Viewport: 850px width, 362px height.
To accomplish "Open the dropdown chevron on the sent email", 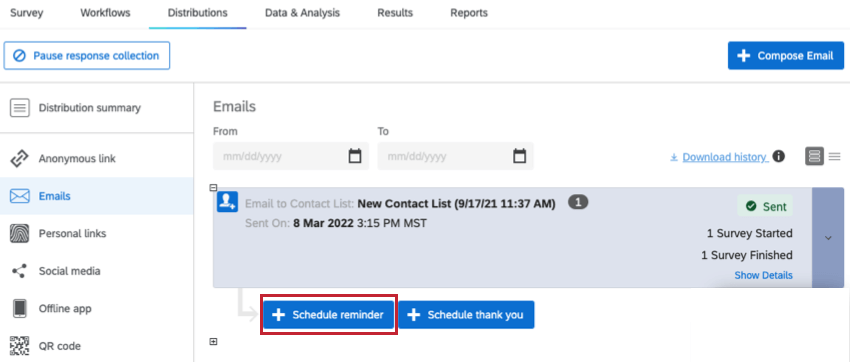I will [x=828, y=238].
